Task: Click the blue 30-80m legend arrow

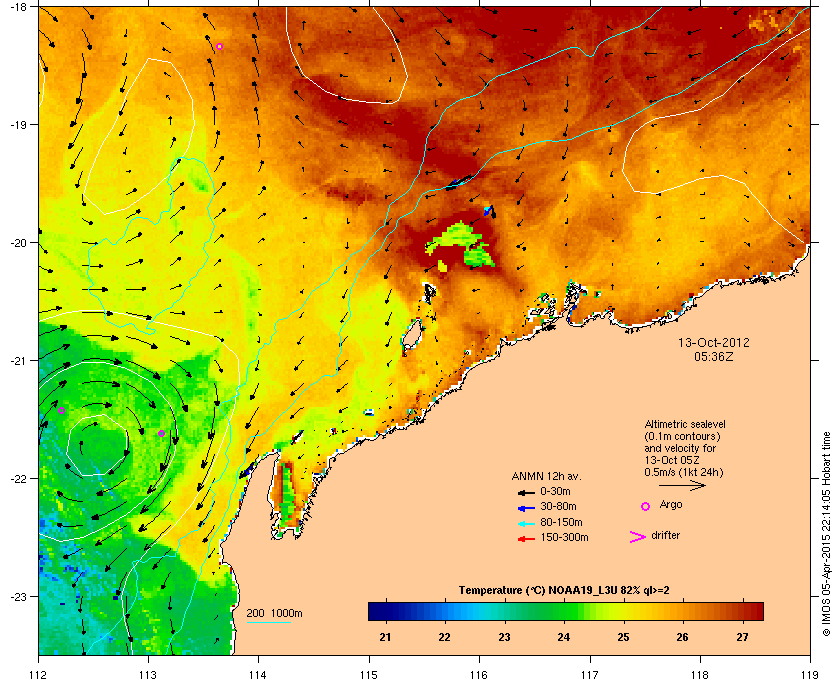Action: click(527, 507)
